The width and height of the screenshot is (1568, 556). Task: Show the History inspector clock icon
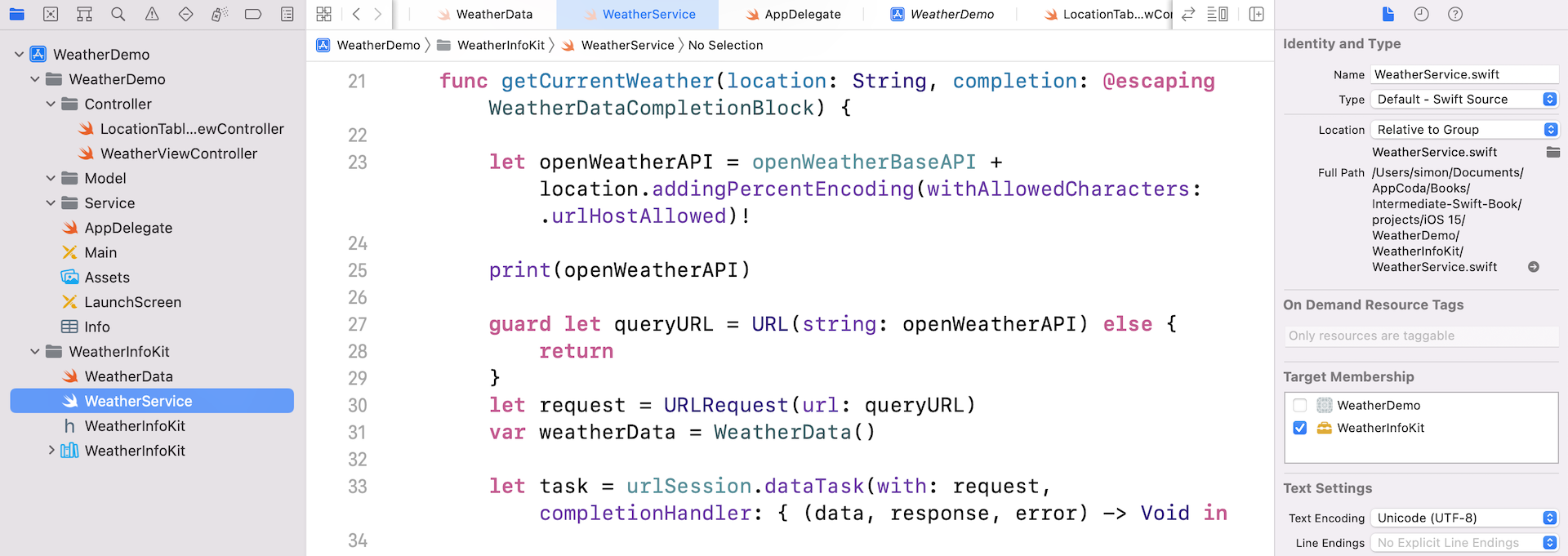(x=1421, y=14)
